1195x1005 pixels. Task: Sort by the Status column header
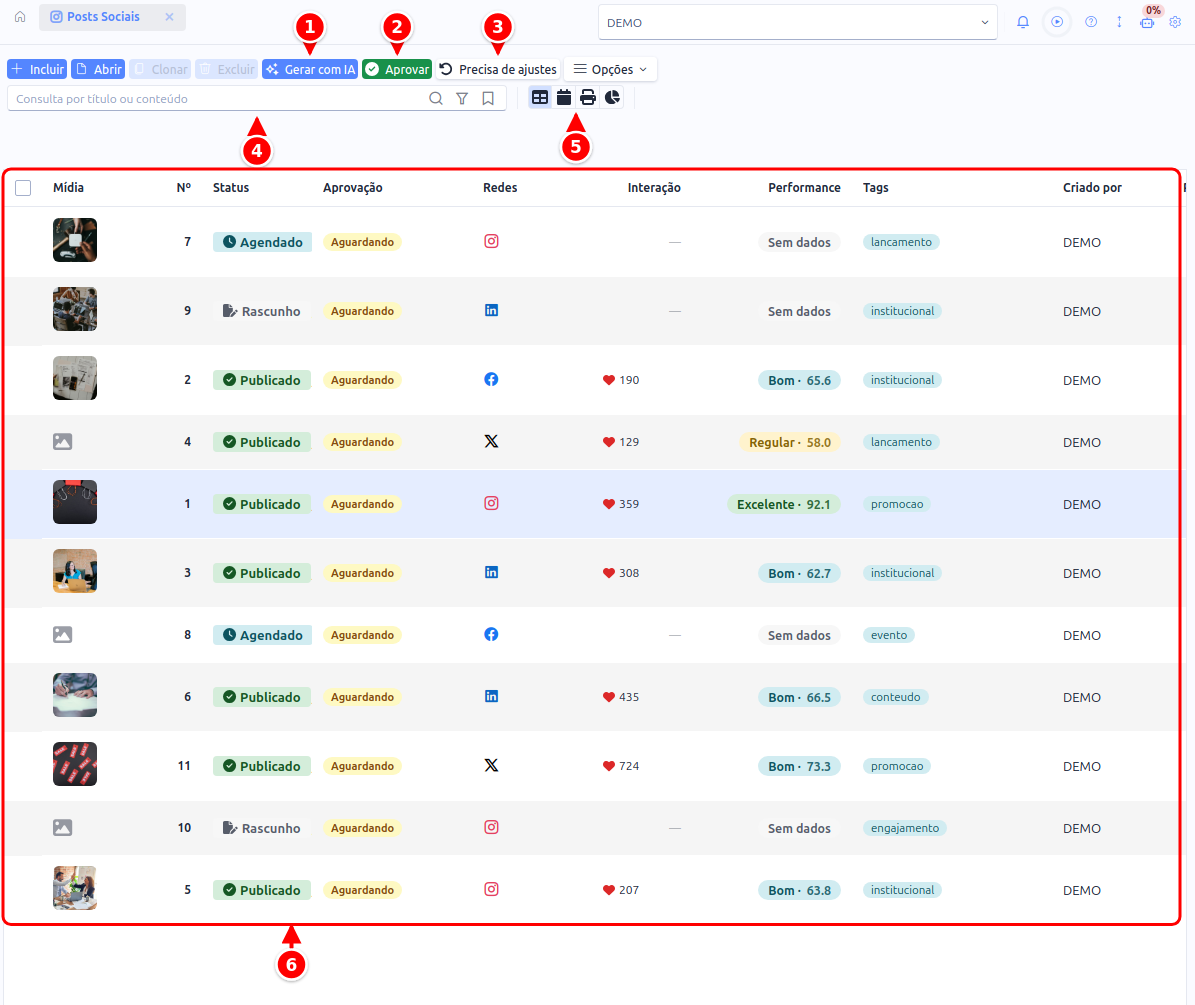pyautogui.click(x=231, y=187)
